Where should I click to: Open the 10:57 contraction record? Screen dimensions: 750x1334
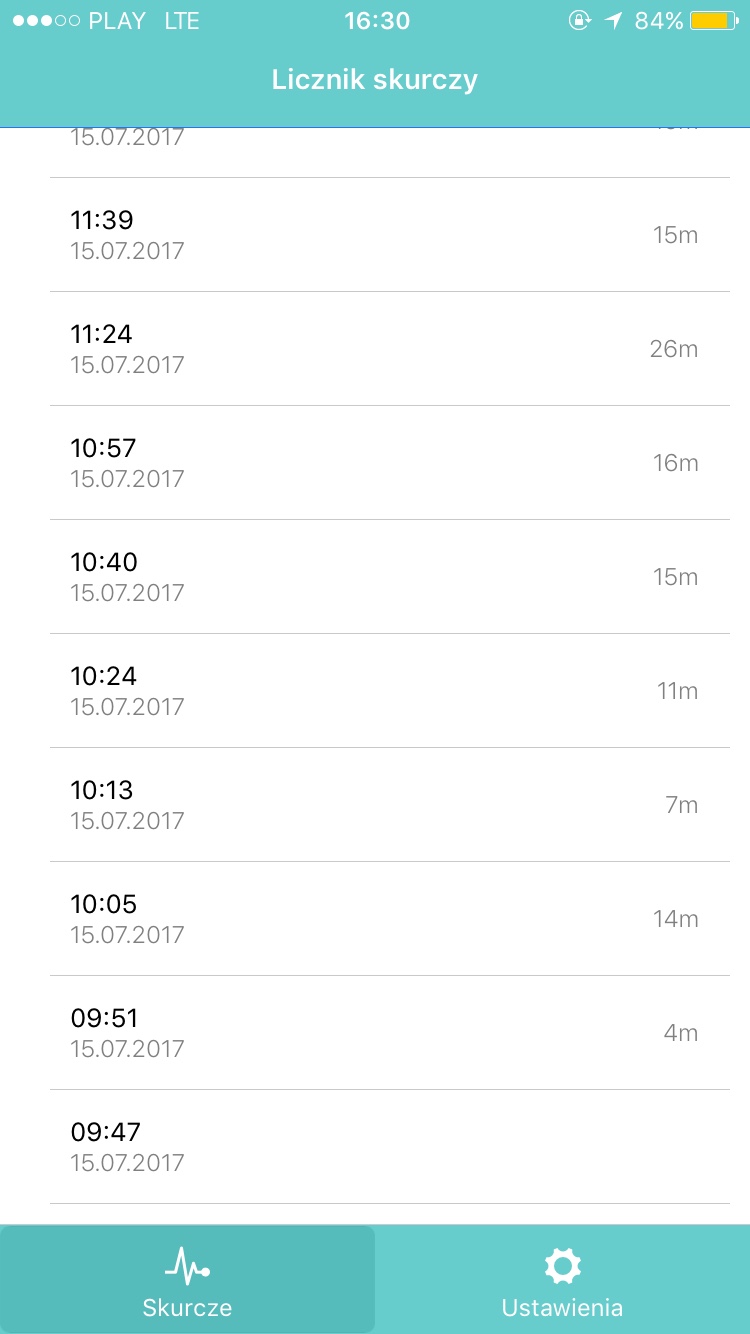[390, 463]
